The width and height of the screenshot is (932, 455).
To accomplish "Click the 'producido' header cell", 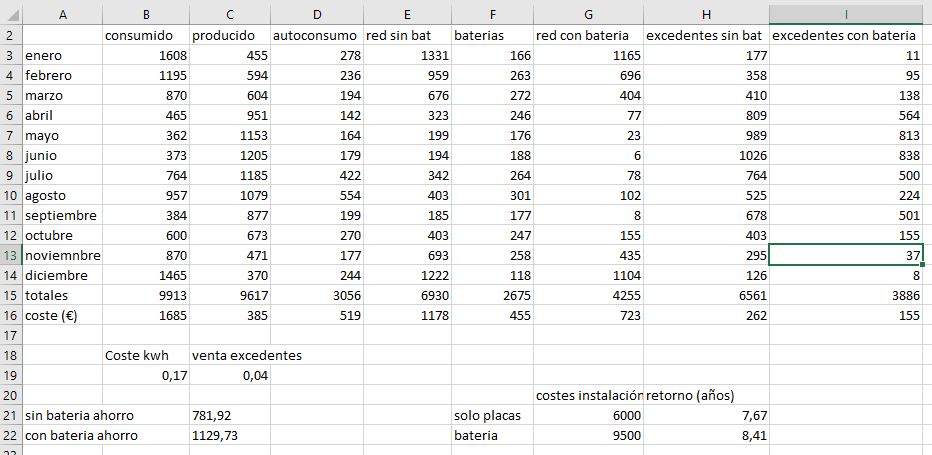I will point(230,36).
